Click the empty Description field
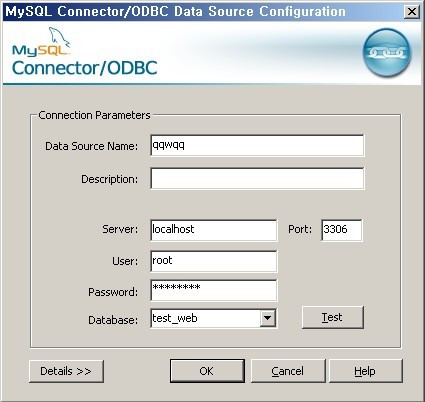This screenshot has height=402, width=425. (257, 179)
